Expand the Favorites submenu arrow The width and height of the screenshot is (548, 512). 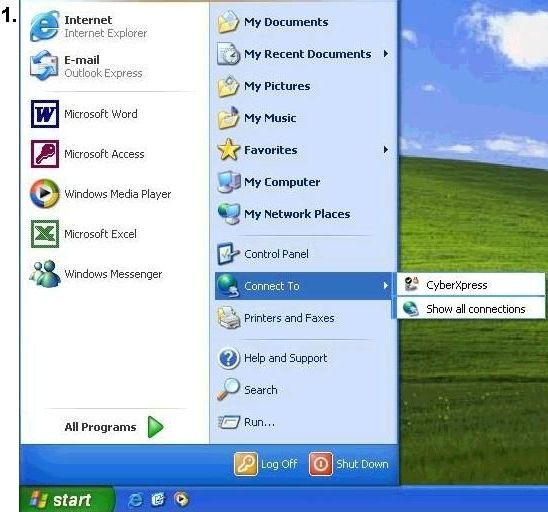[385, 150]
